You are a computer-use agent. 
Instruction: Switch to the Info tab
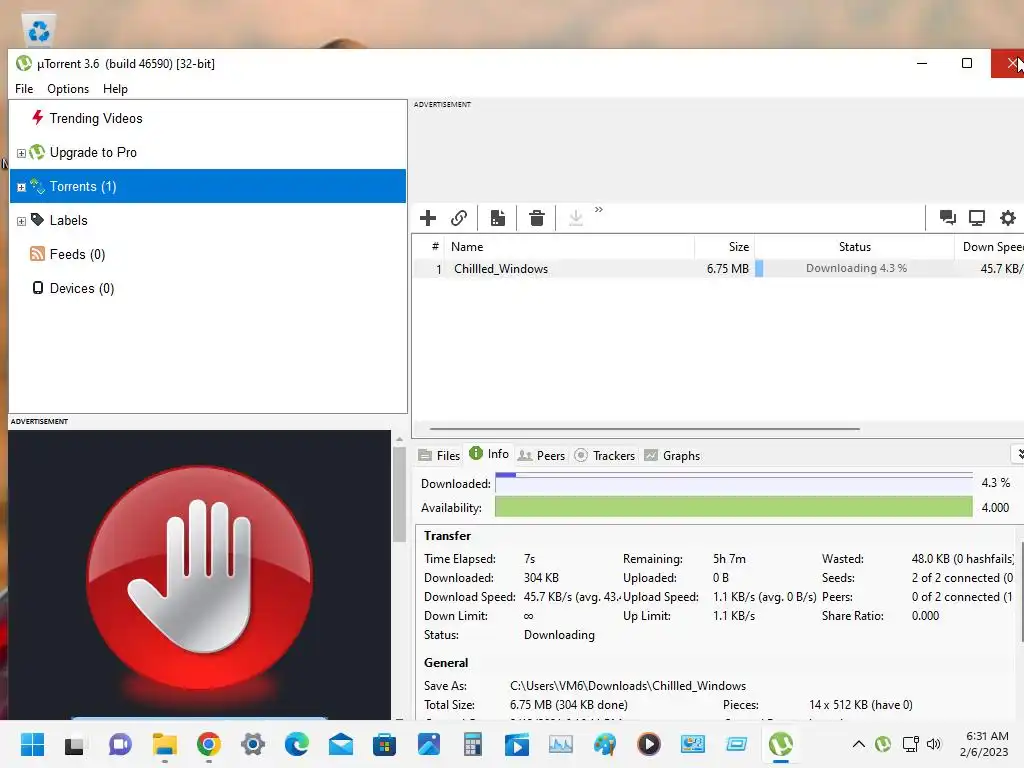489,454
